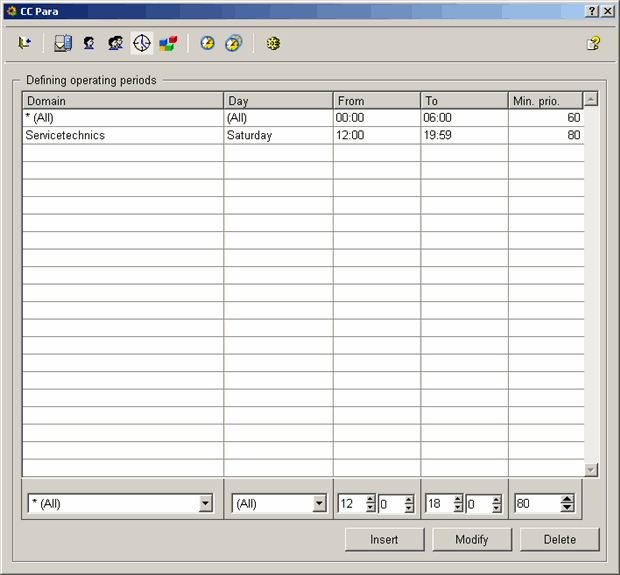Viewport: 620px width, 575px height.
Task: Click the Min. prio. spinner arrows
Action: (567, 504)
